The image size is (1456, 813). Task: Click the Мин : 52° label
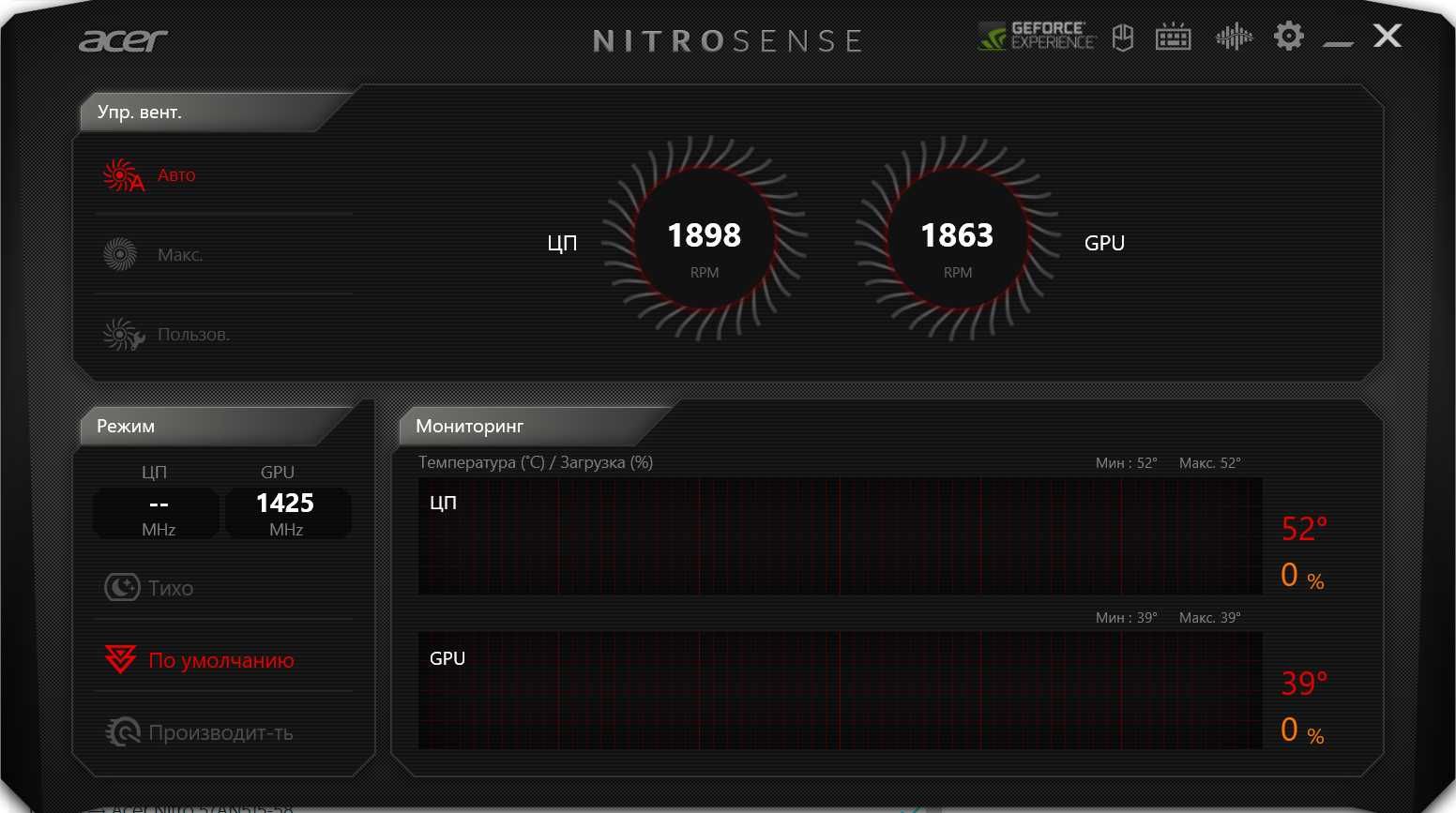point(1126,463)
